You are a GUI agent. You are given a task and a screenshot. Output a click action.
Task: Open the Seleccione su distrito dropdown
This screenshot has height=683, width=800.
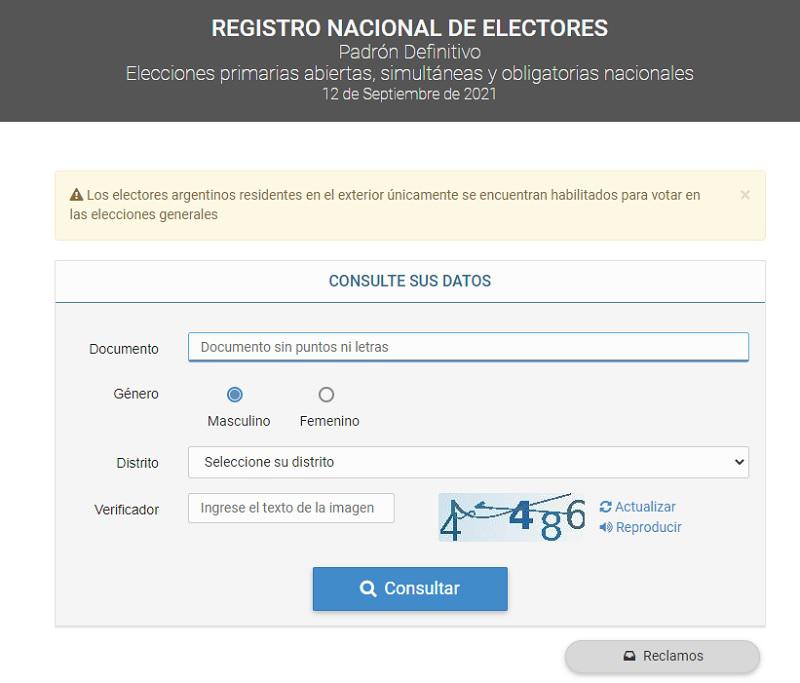[468, 462]
